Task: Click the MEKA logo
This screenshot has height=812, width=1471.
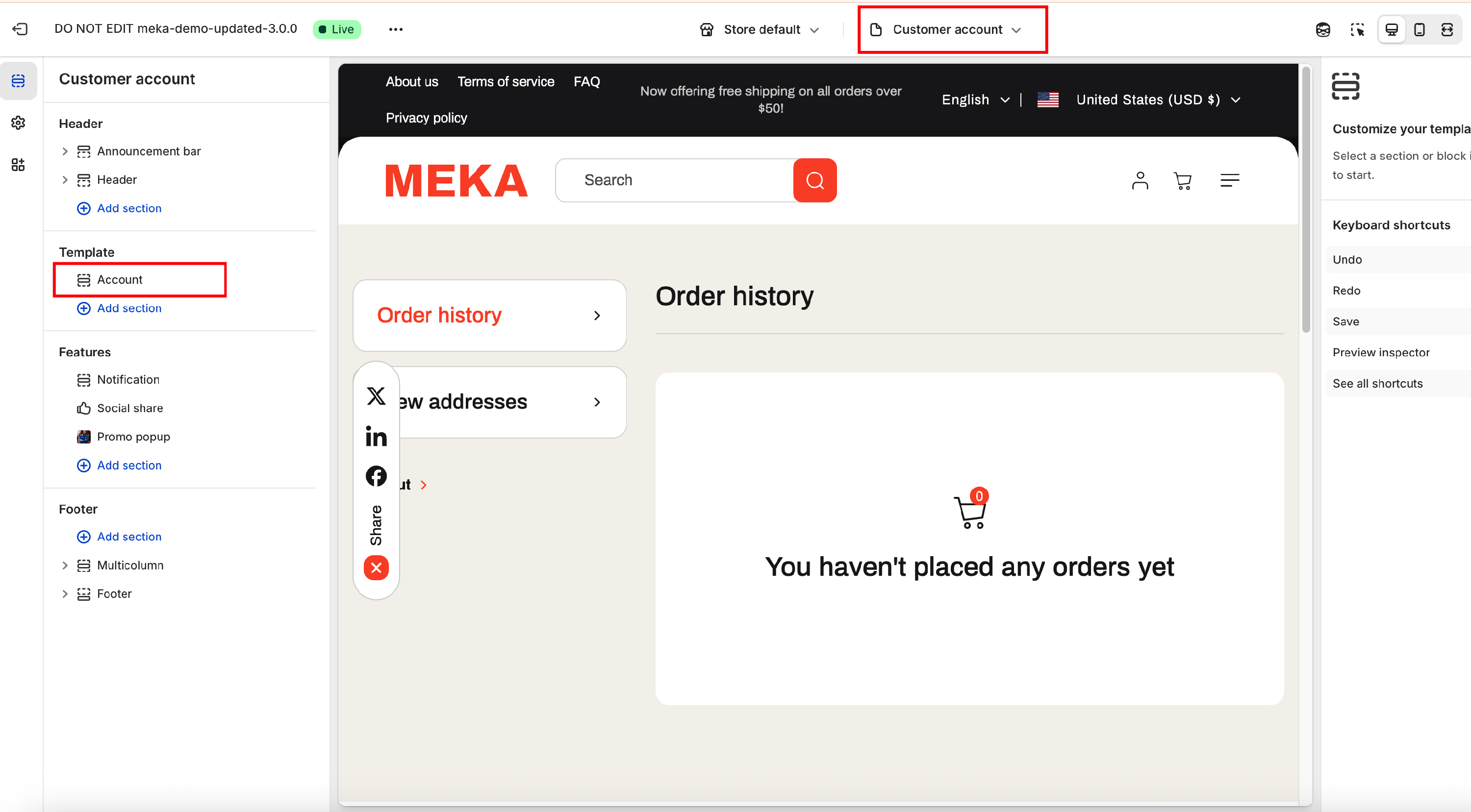Action: coord(457,181)
